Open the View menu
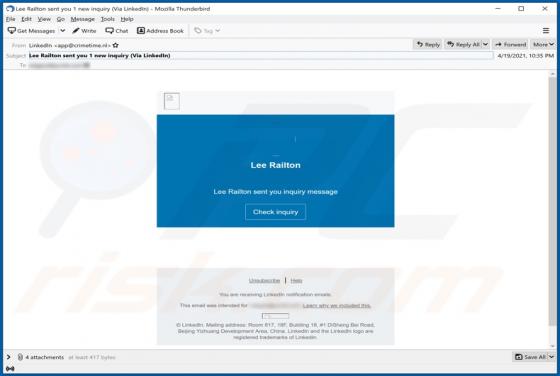560x376 pixels. coord(44,19)
